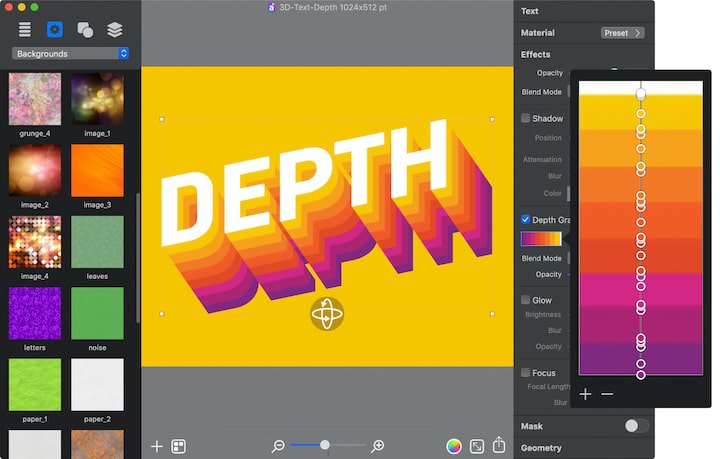Click the depth gradient color swatch

tap(541, 239)
